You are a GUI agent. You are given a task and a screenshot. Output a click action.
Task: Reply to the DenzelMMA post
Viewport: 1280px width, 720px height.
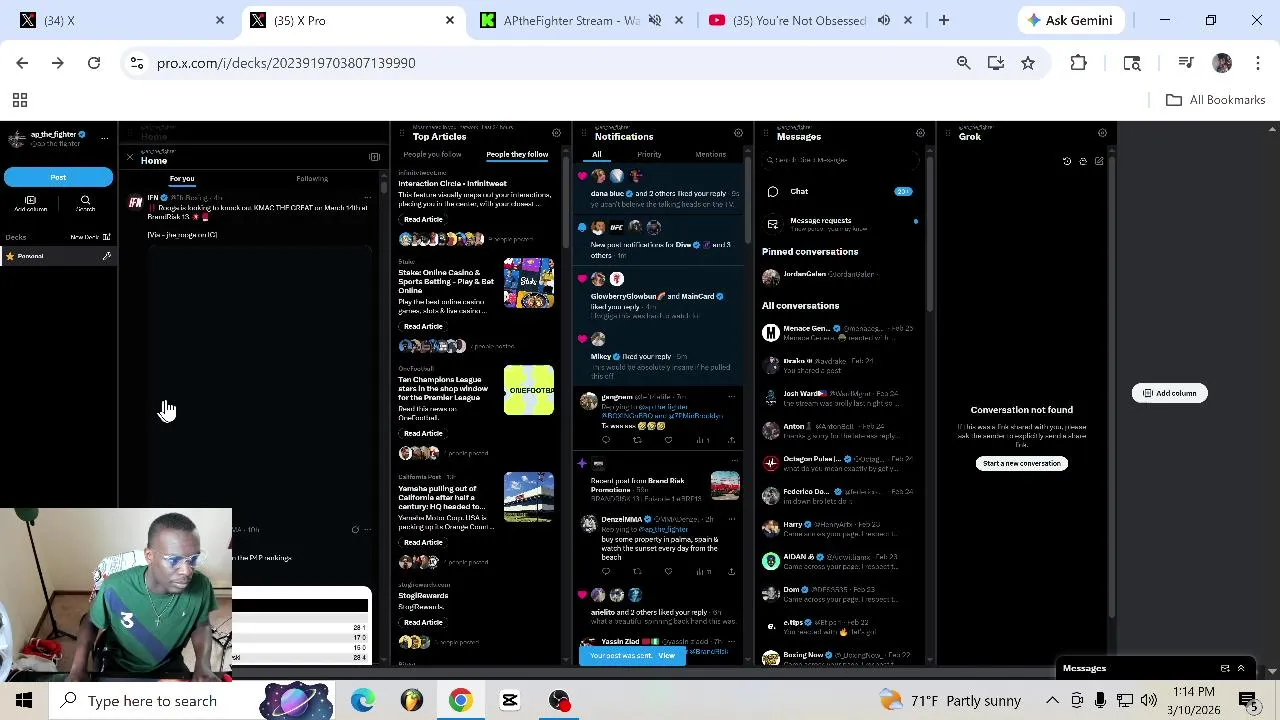coord(606,571)
